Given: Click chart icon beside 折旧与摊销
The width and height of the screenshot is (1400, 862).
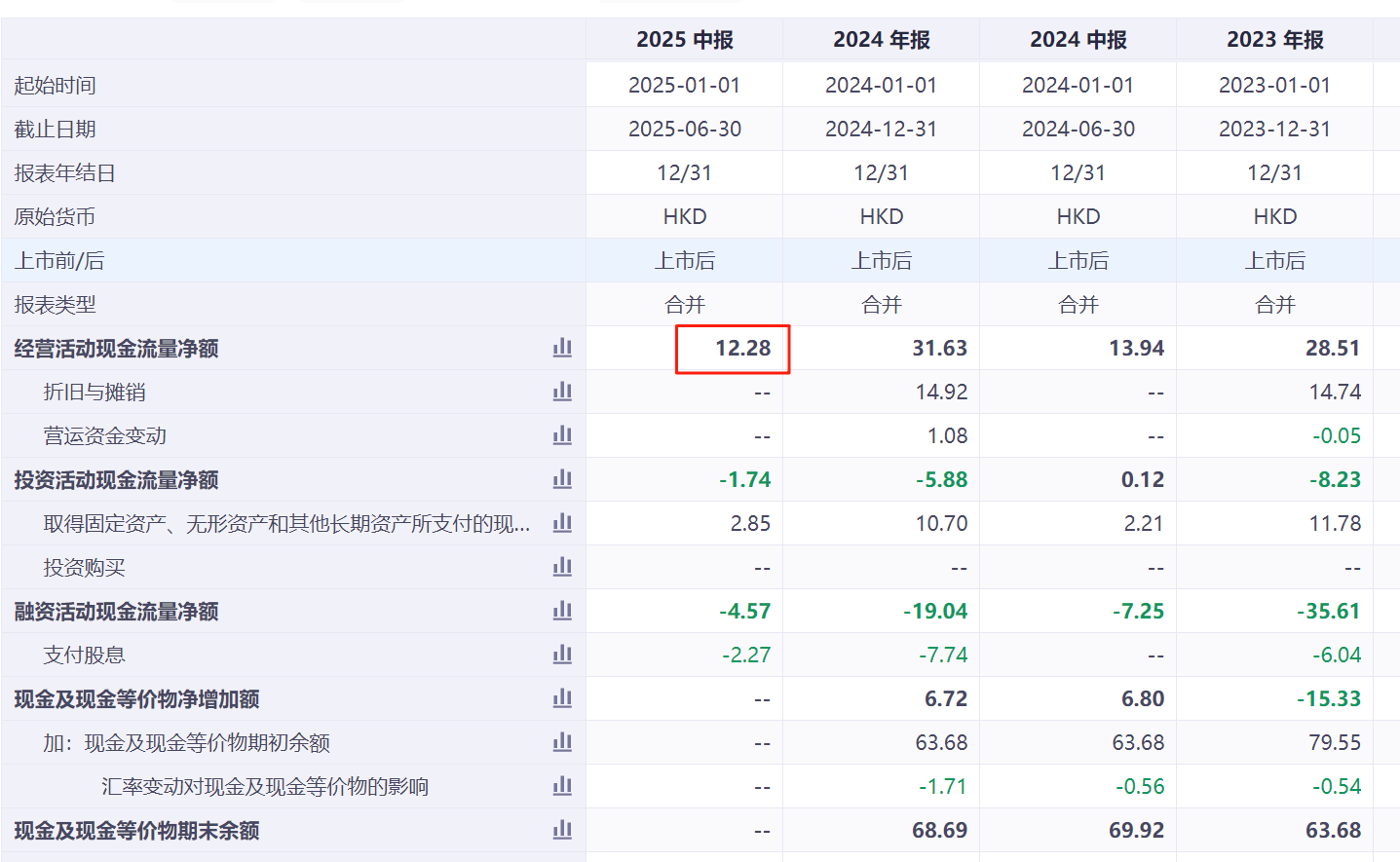Looking at the screenshot, I should [x=562, y=392].
